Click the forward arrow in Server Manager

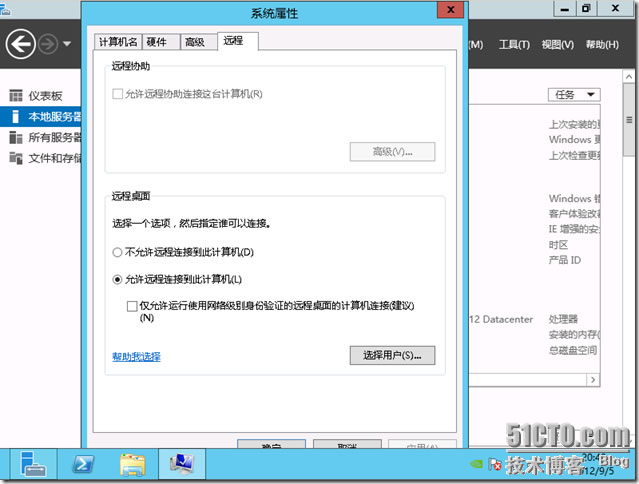48,44
